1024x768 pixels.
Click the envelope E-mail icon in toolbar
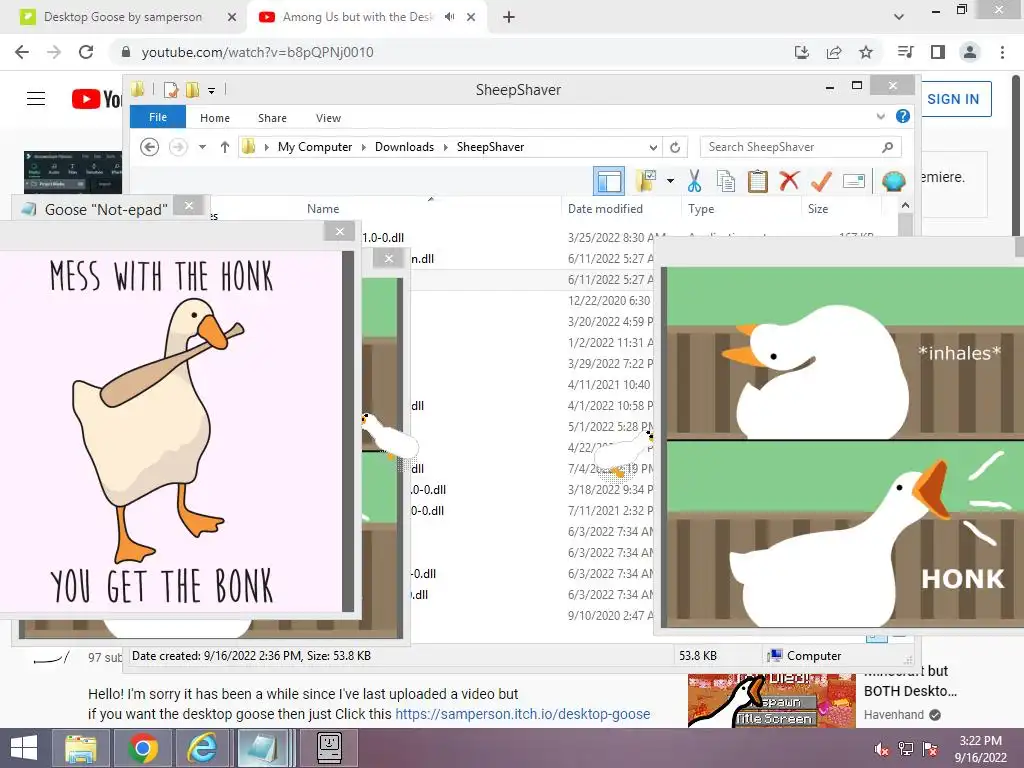[x=854, y=181]
